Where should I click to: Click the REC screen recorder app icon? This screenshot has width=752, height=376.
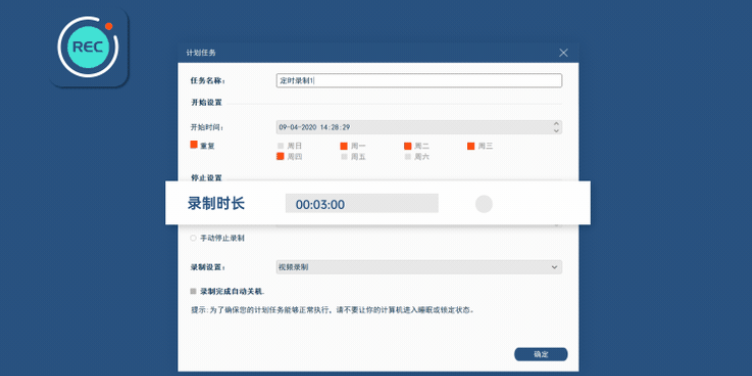point(89,47)
